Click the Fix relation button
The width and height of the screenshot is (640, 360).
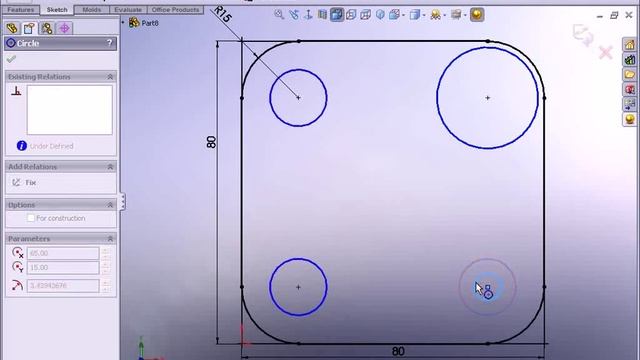tap(24, 182)
